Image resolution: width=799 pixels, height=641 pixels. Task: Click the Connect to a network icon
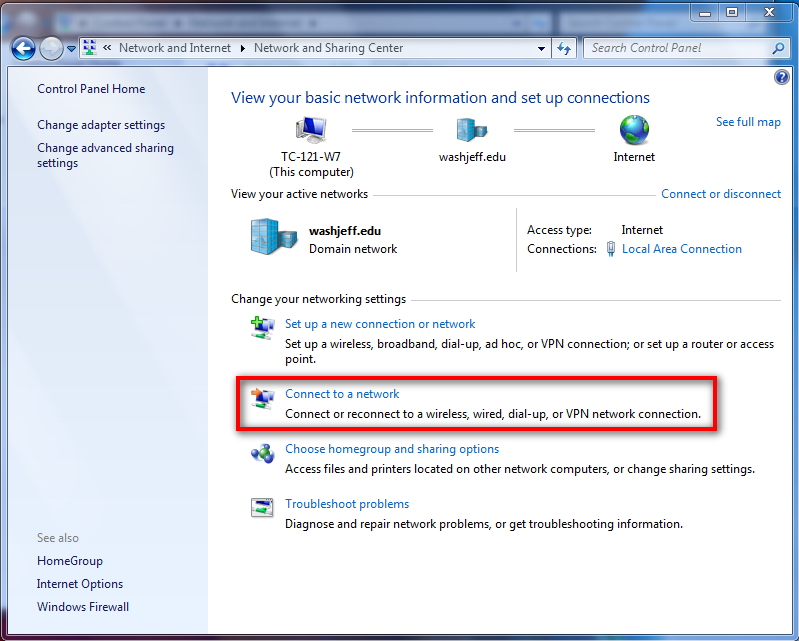point(262,398)
